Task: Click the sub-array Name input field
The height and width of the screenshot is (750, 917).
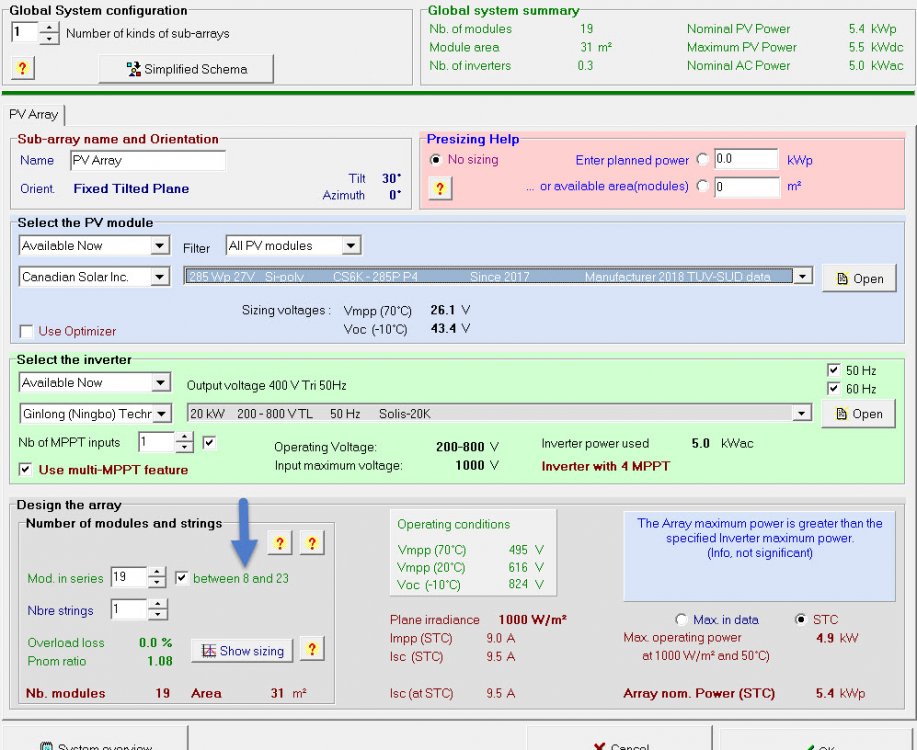Action: pyautogui.click(x=147, y=160)
